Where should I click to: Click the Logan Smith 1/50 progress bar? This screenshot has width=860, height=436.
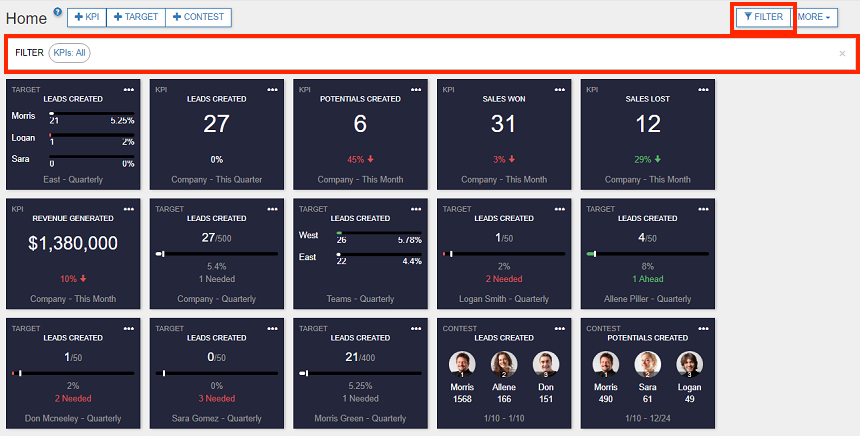coord(504,254)
